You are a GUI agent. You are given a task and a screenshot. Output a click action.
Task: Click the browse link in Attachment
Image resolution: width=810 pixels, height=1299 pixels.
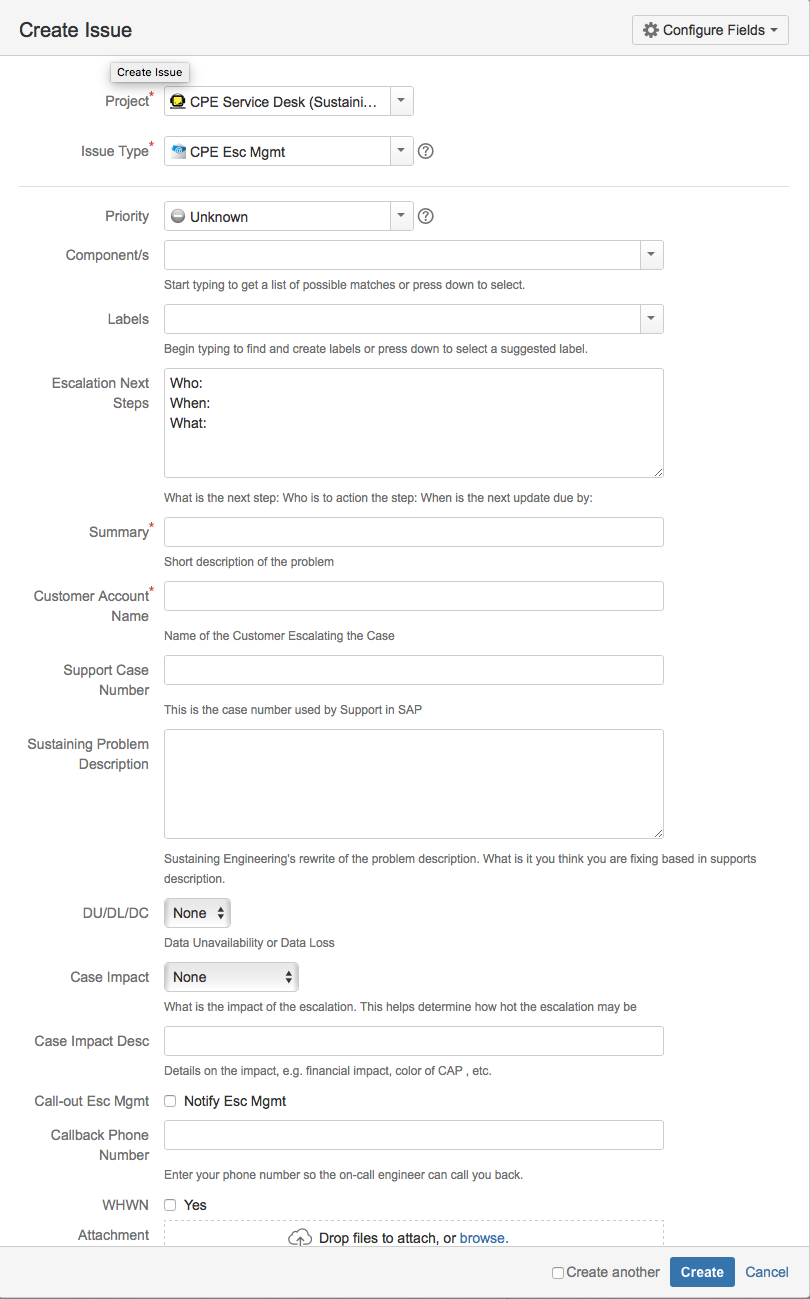click(482, 1238)
